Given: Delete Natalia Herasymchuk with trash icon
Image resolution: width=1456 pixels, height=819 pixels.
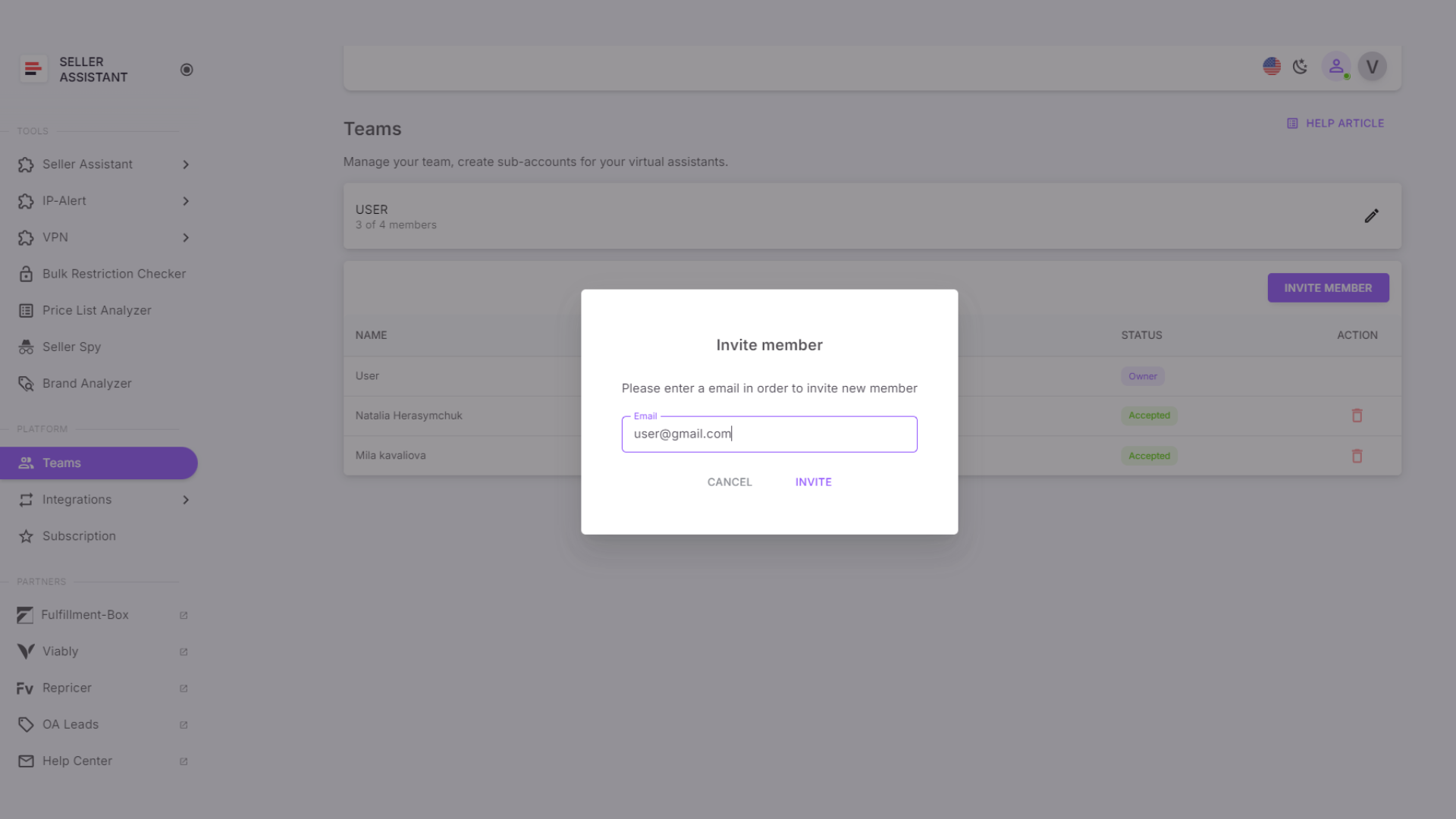Looking at the screenshot, I should click(1357, 416).
